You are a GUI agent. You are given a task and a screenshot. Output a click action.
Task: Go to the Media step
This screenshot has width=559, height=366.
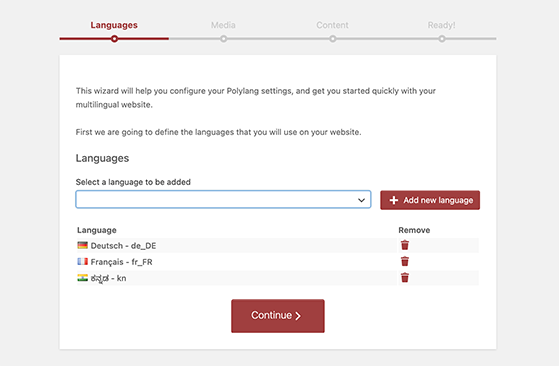tap(223, 25)
